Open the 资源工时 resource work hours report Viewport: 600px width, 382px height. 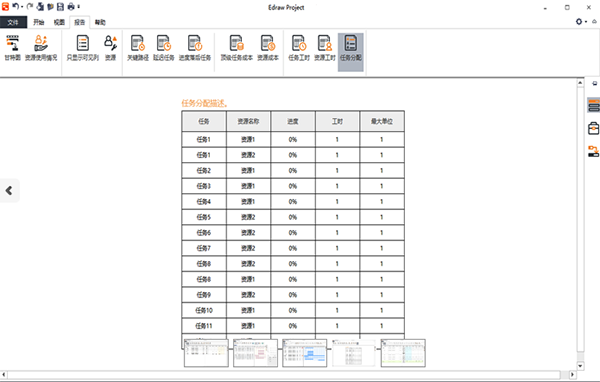pyautogui.click(x=324, y=48)
